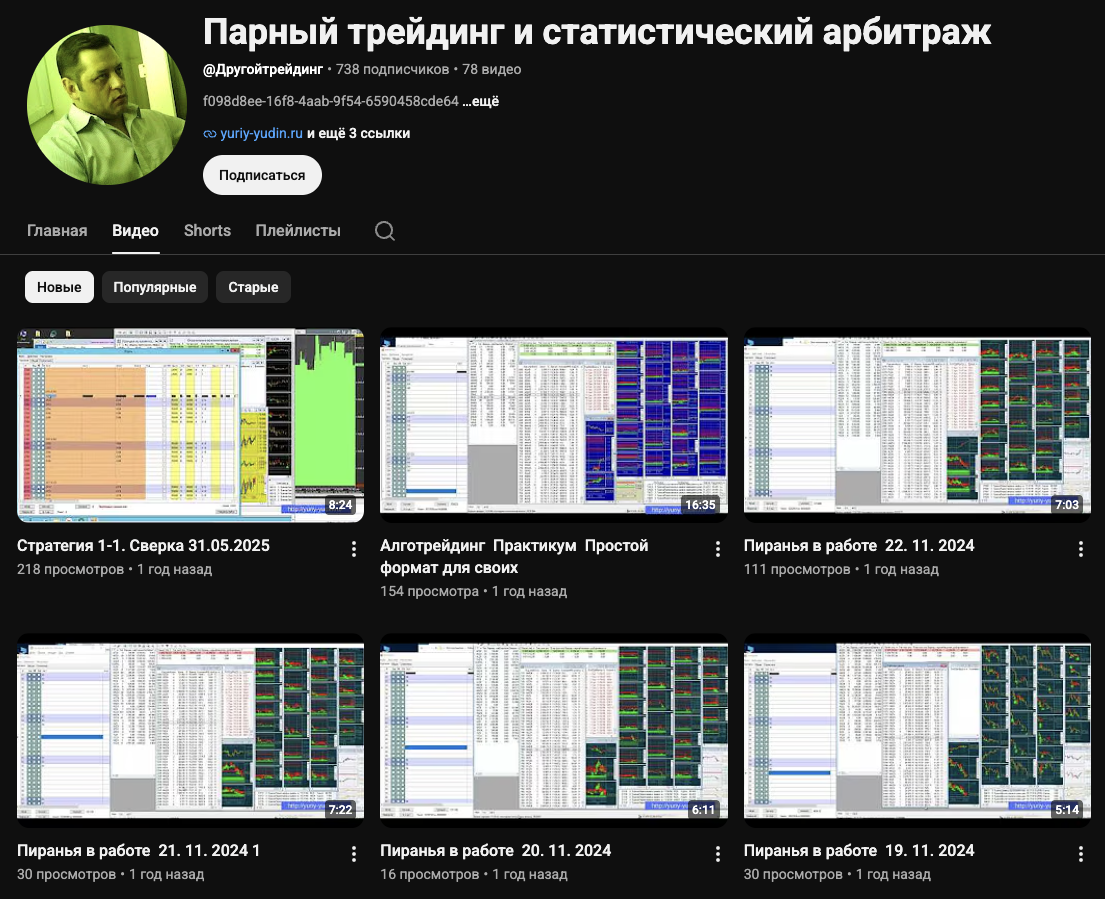The width and height of the screenshot is (1105, 899).
Task: Click the 8:24 duration badge
Action: [x=340, y=505]
